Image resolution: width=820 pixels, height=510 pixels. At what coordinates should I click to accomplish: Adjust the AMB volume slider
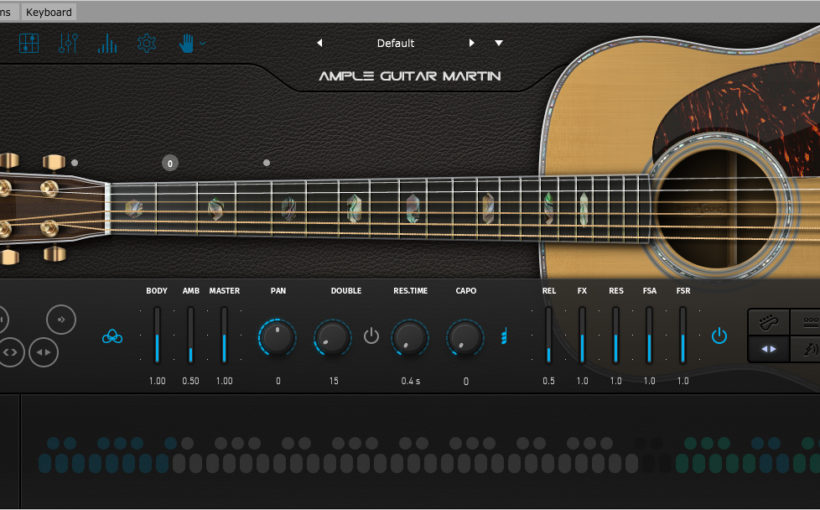click(190, 335)
